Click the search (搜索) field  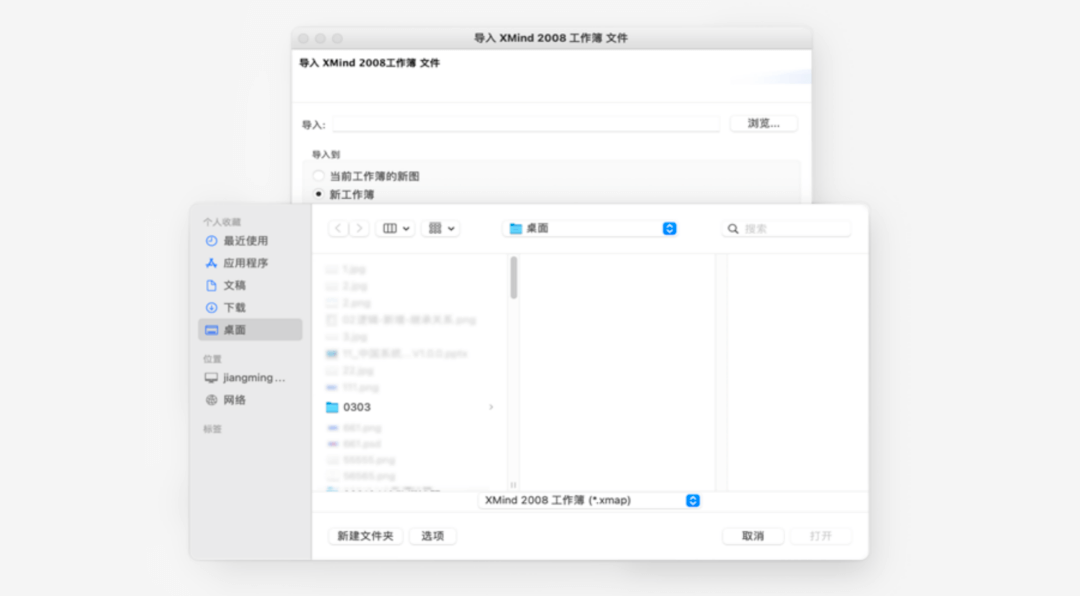pos(786,229)
